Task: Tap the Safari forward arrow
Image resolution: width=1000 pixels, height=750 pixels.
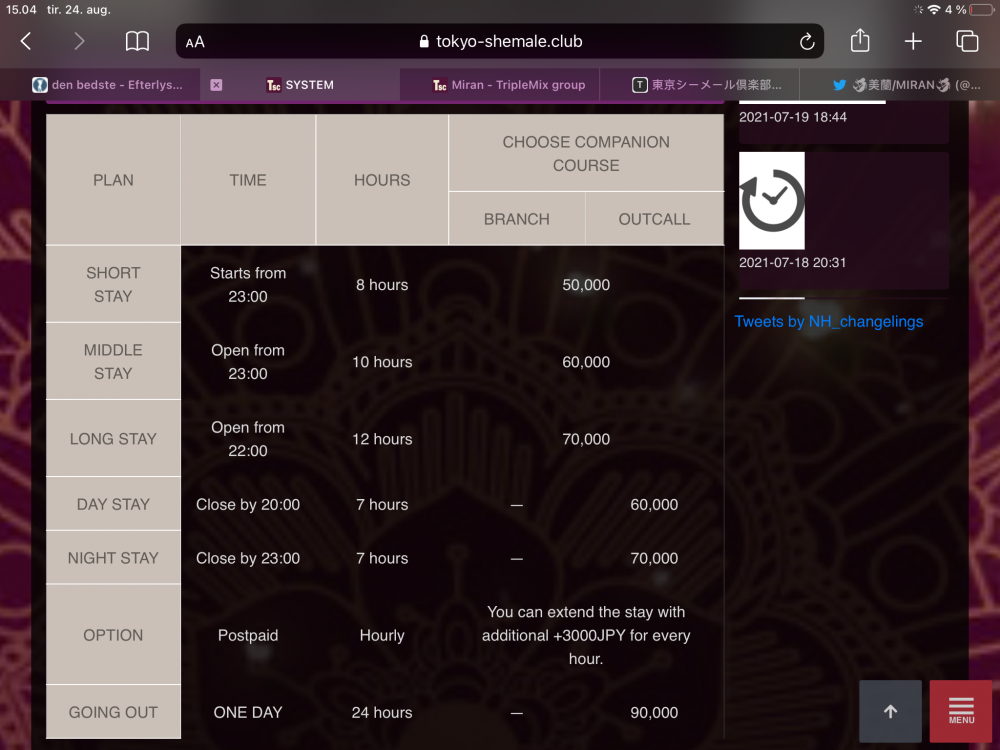Action: click(79, 41)
